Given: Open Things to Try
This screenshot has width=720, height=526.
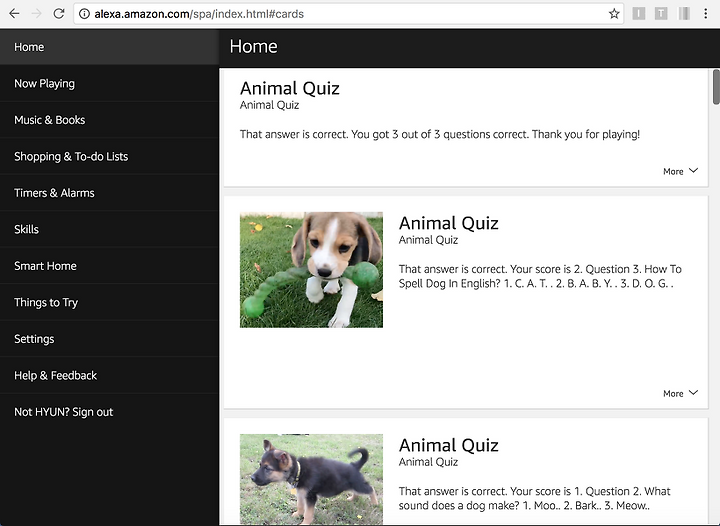Looking at the screenshot, I should pyautogui.click(x=109, y=302).
